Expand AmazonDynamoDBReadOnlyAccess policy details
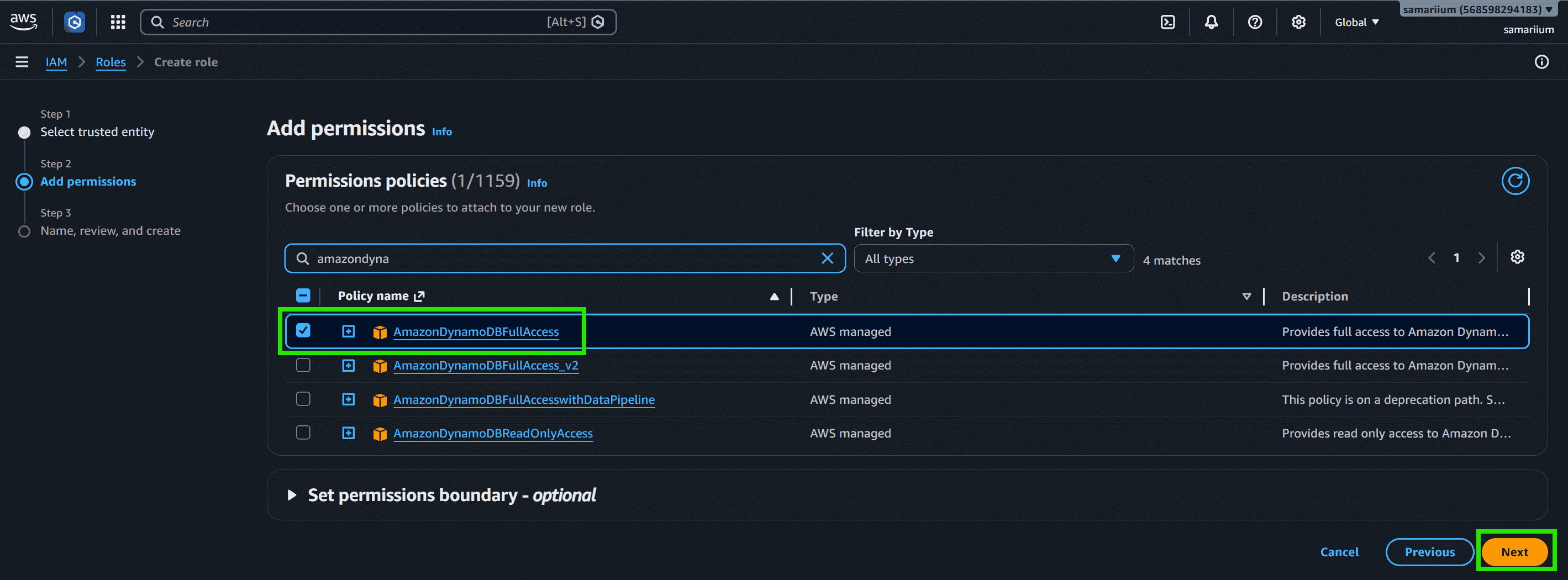1568x580 pixels. [x=348, y=433]
